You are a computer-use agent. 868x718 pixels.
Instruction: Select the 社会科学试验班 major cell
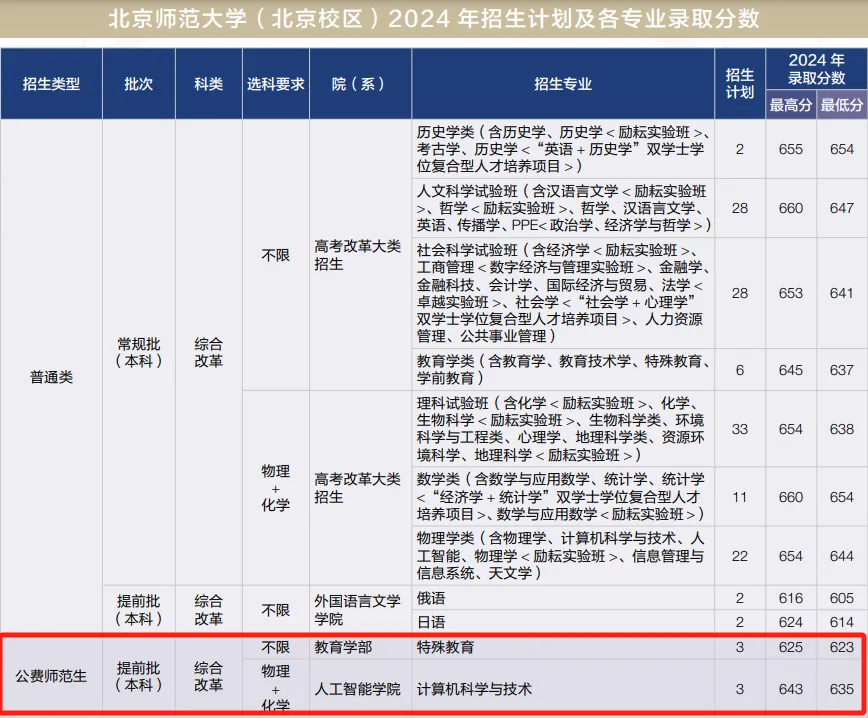563,293
